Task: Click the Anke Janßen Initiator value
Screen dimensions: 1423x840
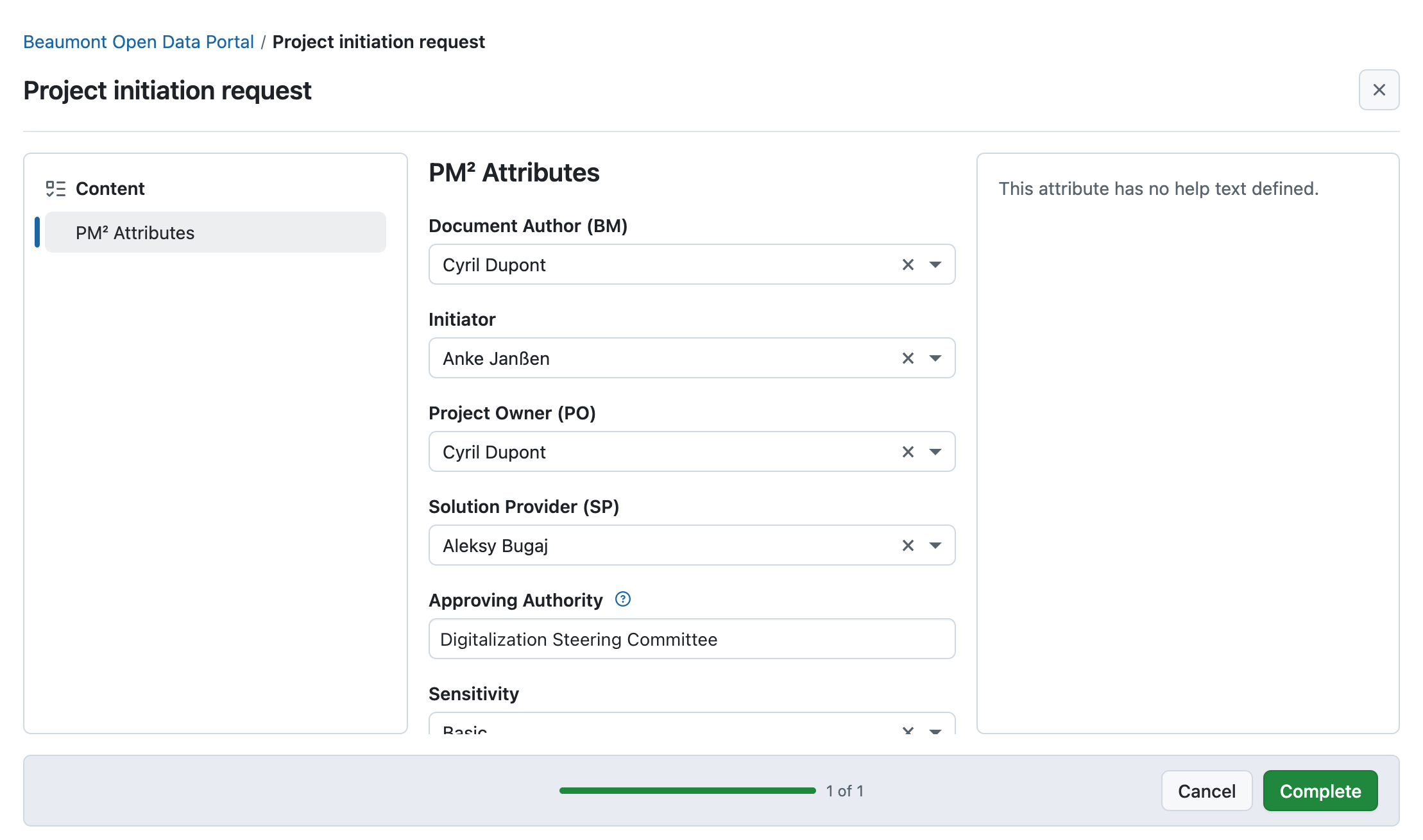Action: coord(496,358)
